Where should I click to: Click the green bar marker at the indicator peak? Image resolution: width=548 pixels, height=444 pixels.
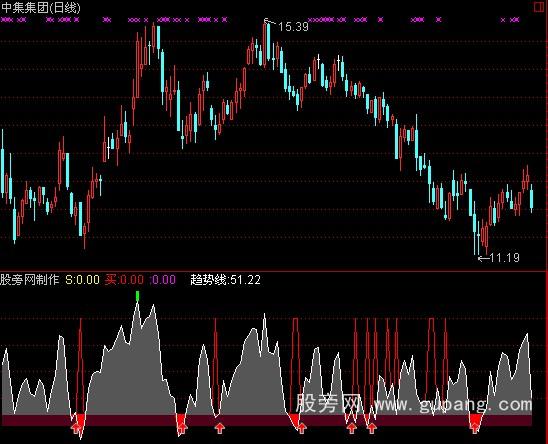pos(137,296)
